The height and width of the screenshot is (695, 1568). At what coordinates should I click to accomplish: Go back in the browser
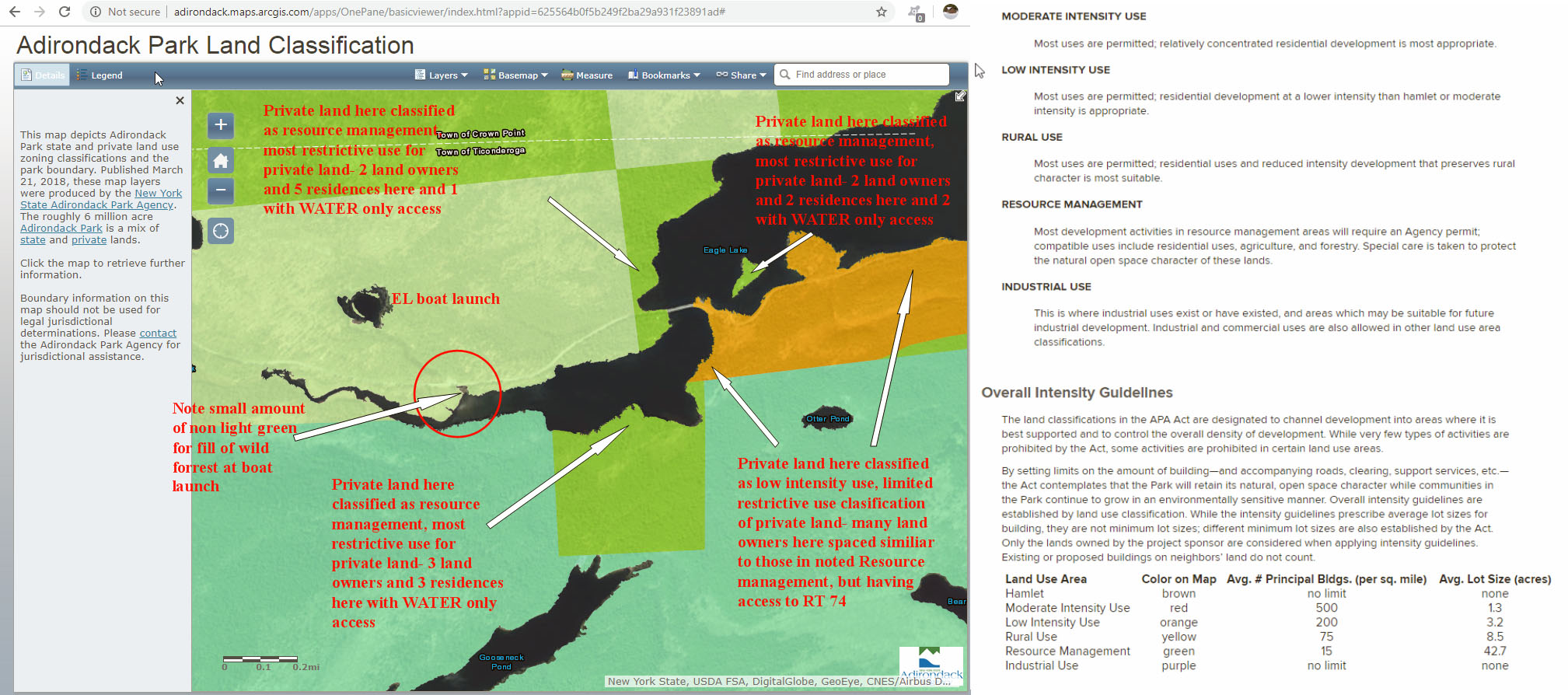[x=14, y=12]
